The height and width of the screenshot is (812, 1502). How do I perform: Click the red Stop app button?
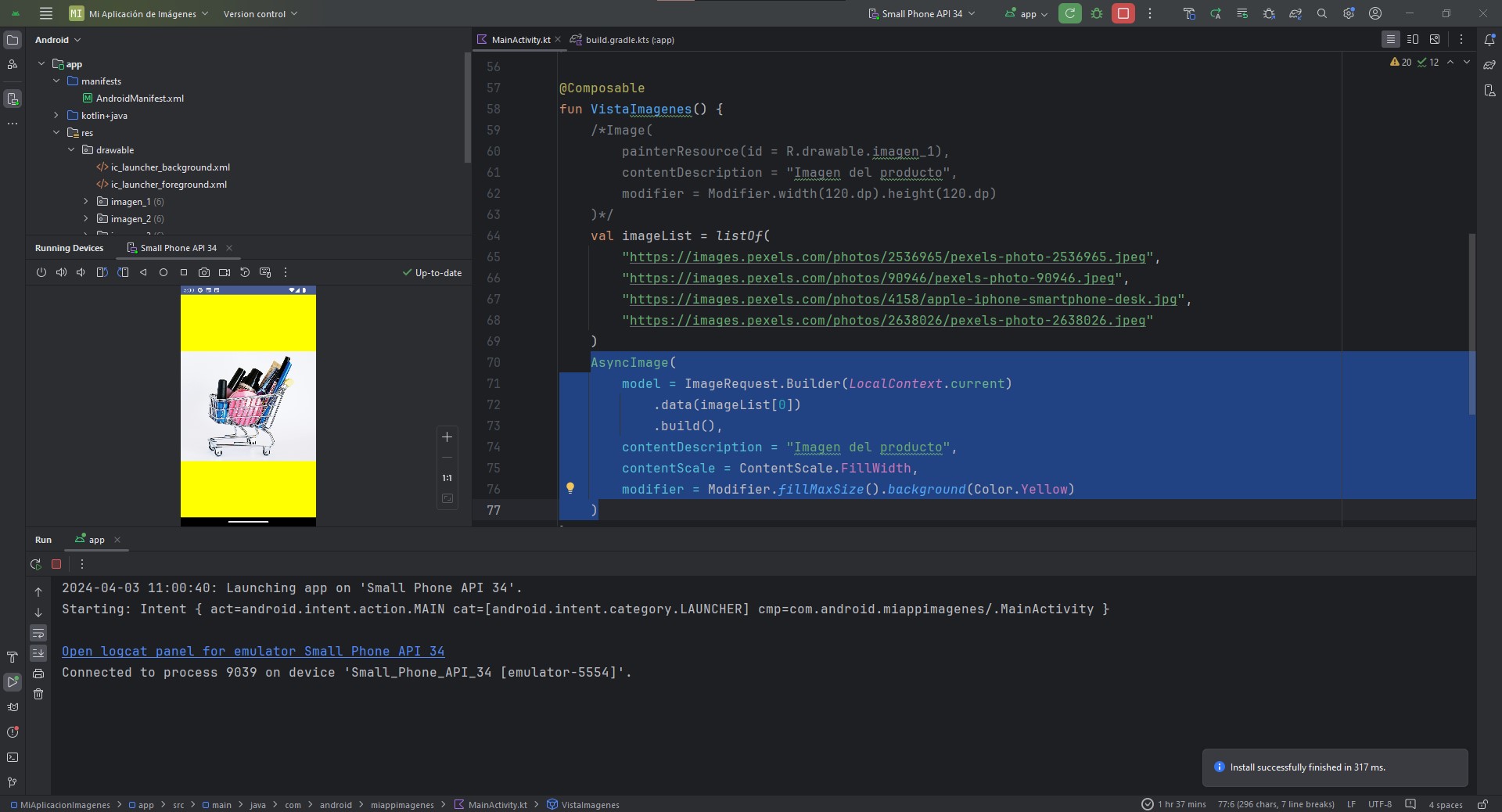(1123, 13)
